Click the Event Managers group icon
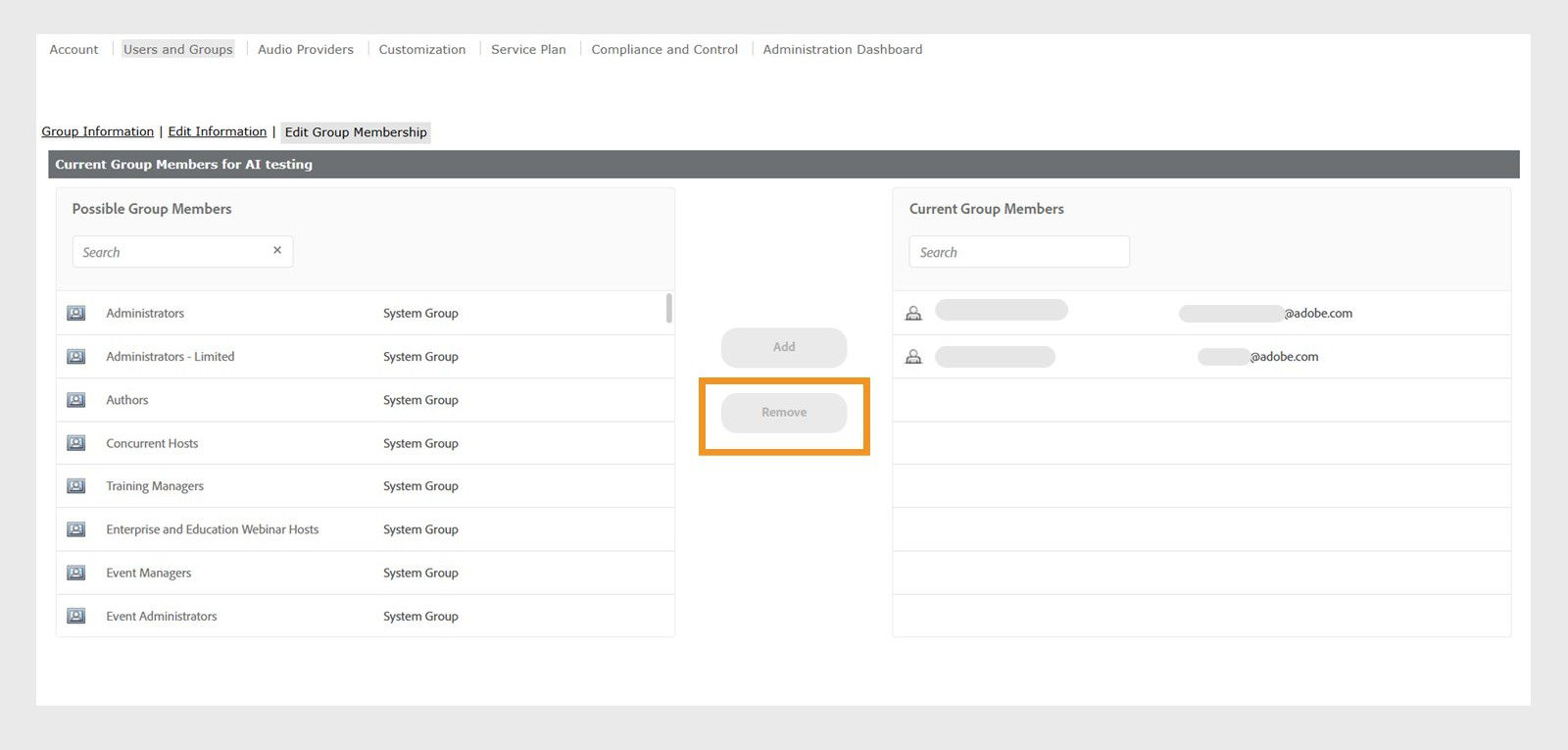Viewport: 1568px width, 750px height. click(x=75, y=573)
